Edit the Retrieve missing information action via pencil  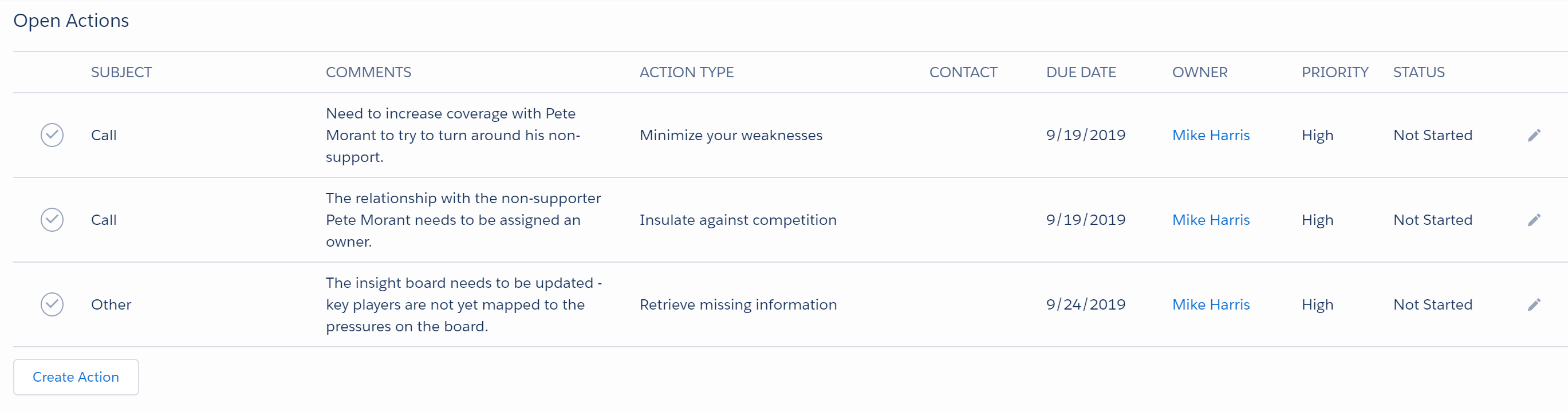point(1534,304)
